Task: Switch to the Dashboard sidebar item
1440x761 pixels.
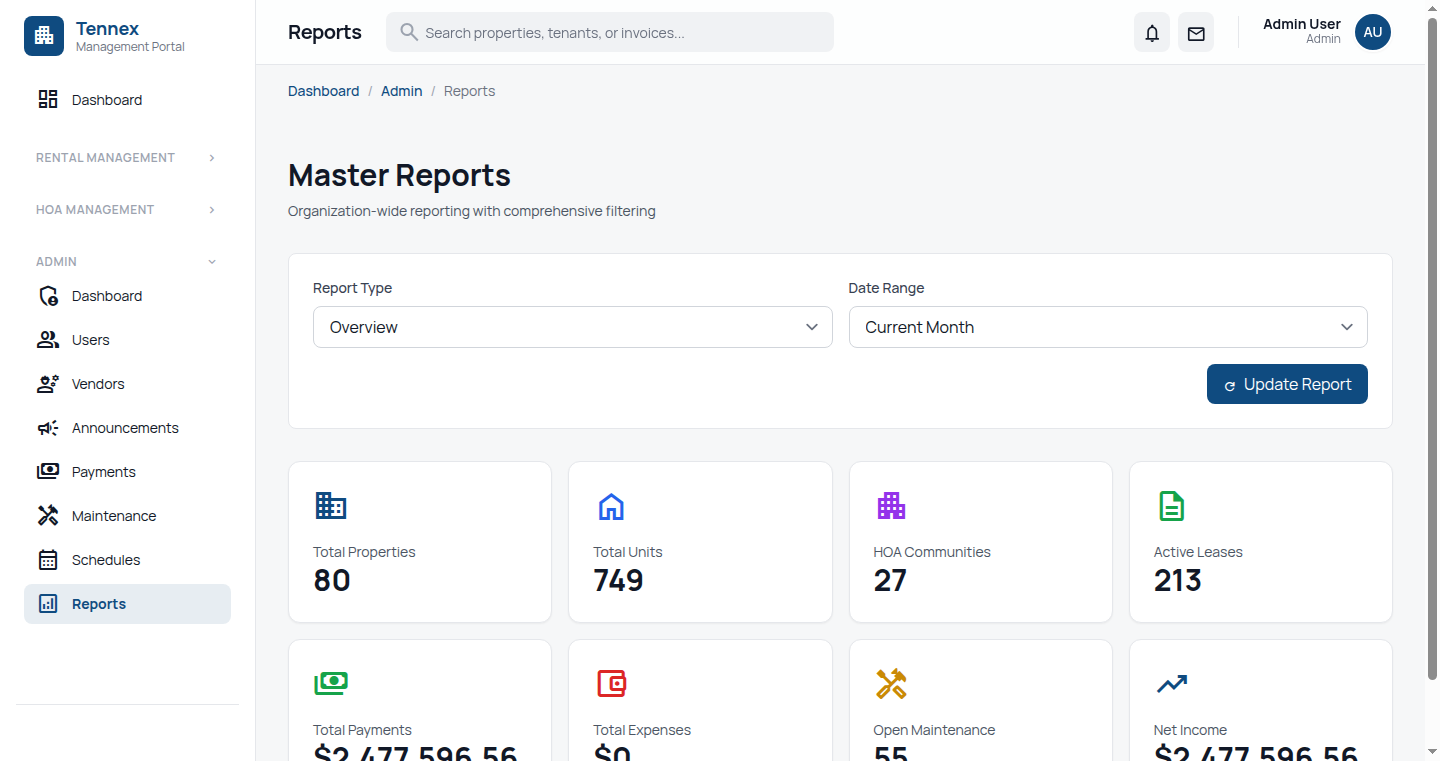Action: tap(107, 99)
